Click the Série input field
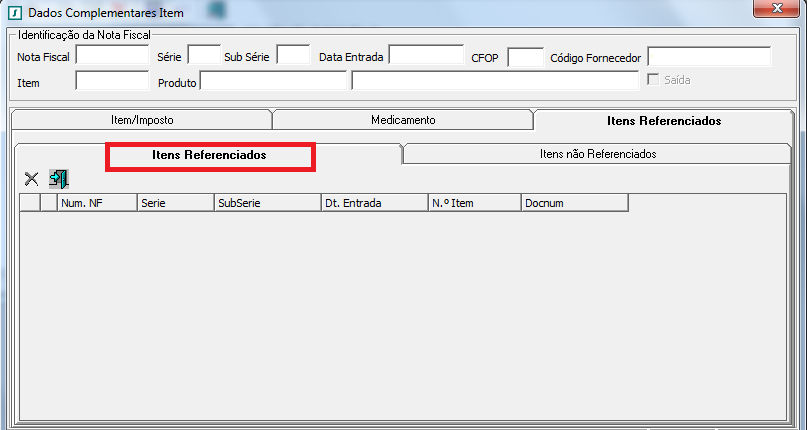The width and height of the screenshot is (807, 430). 204,55
